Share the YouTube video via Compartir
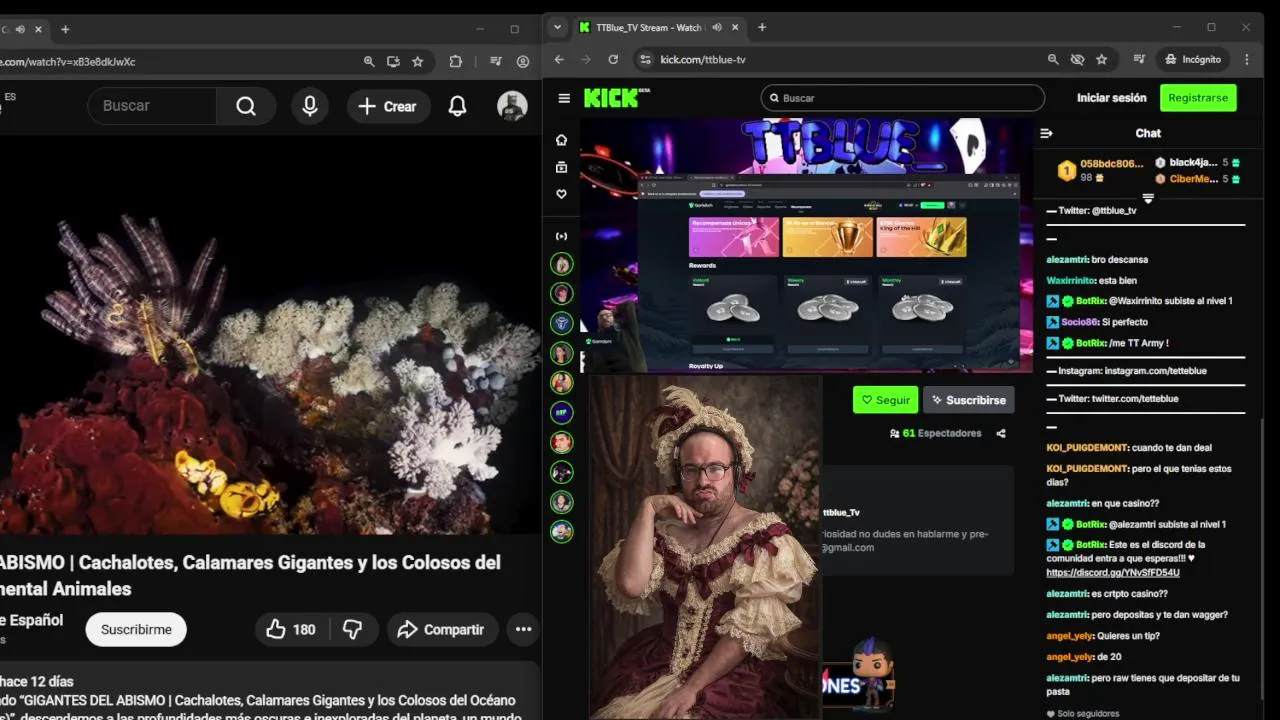This screenshot has width=1280, height=720. coord(442,629)
